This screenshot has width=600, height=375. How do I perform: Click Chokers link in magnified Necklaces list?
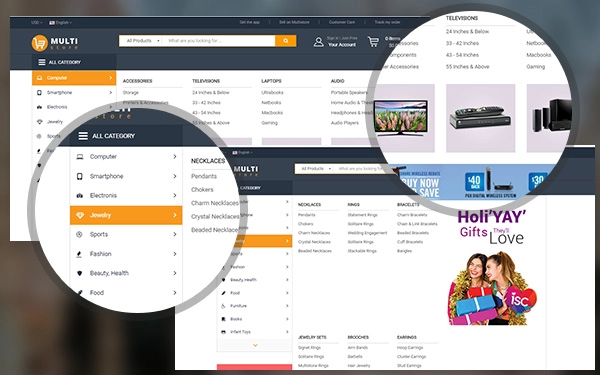202,190
